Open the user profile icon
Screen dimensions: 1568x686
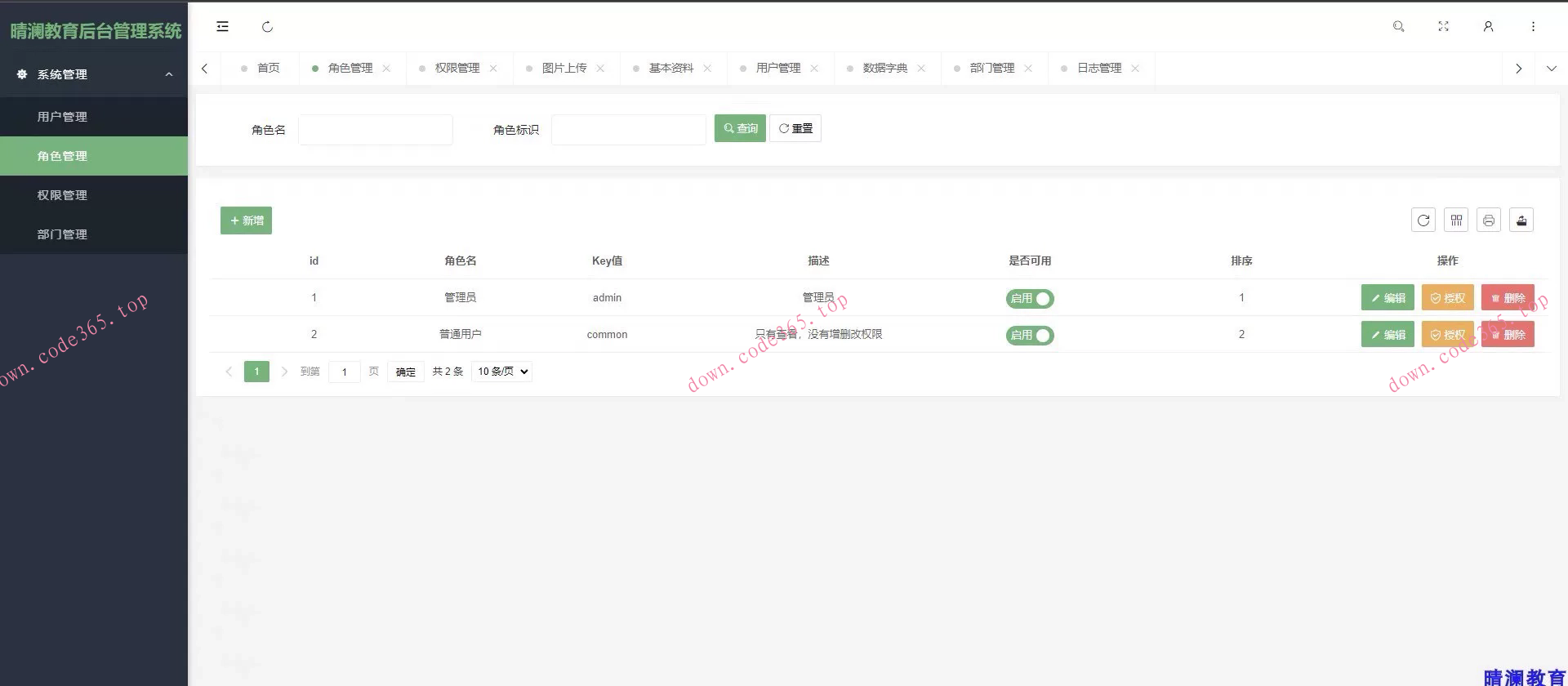pos(1488,27)
